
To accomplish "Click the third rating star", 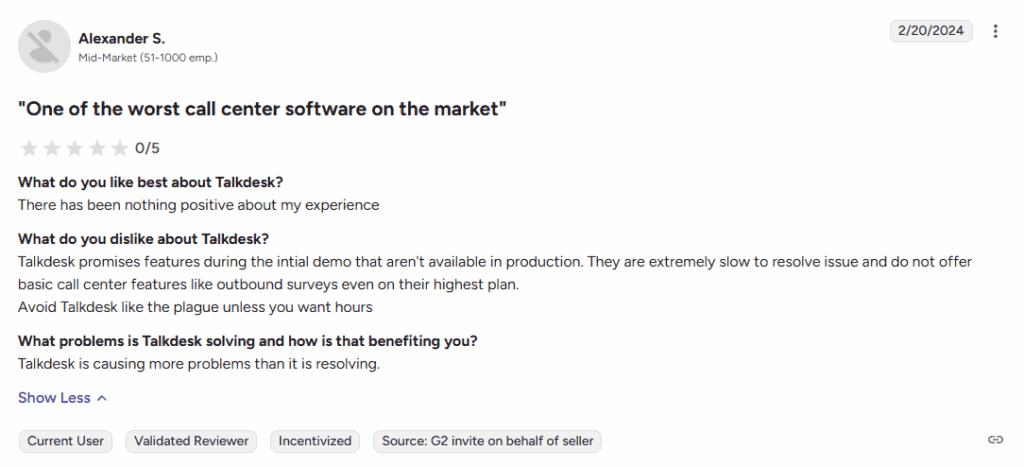I will (75, 149).
